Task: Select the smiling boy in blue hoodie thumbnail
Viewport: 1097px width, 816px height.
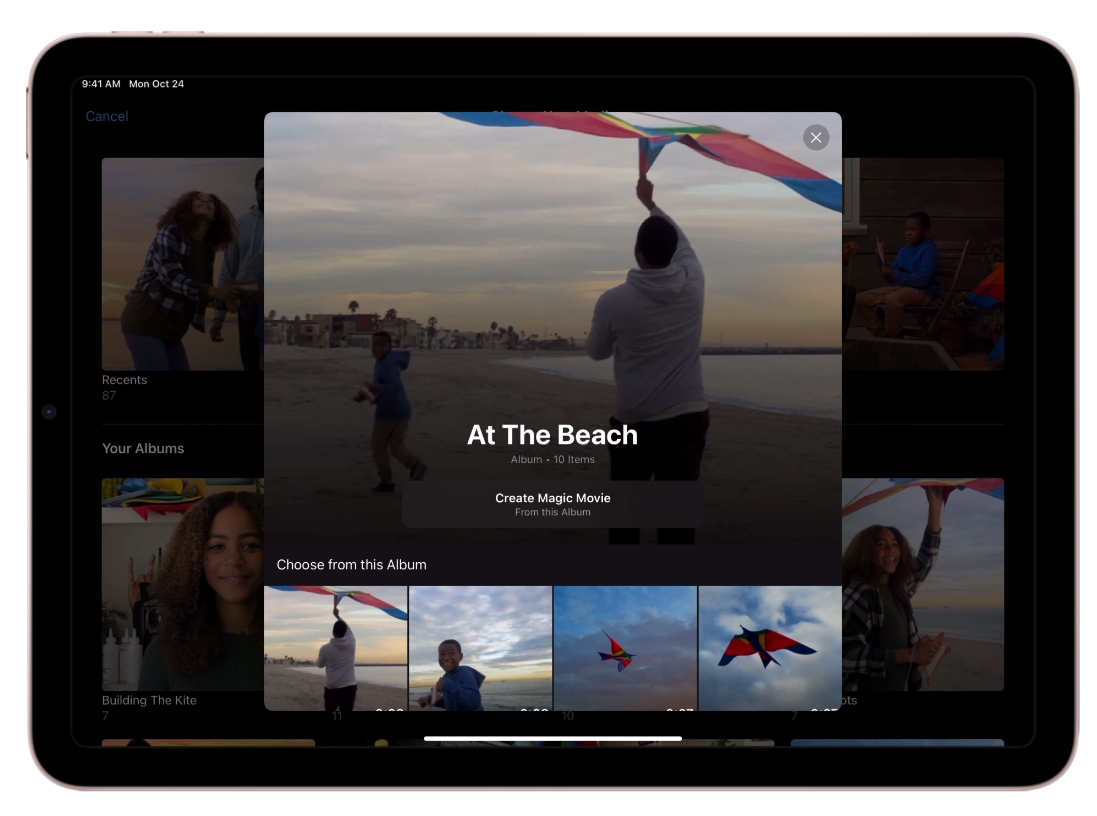Action: (481, 648)
